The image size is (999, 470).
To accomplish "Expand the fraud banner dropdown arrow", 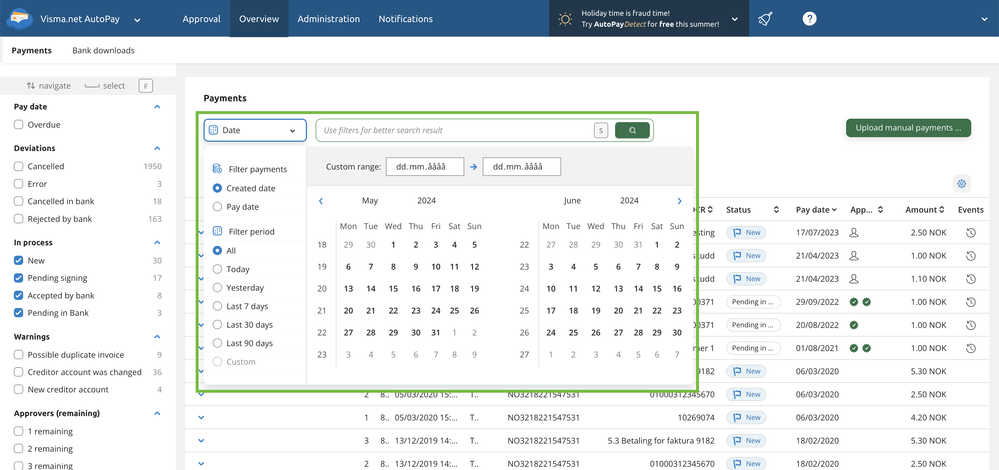I will point(735,19).
